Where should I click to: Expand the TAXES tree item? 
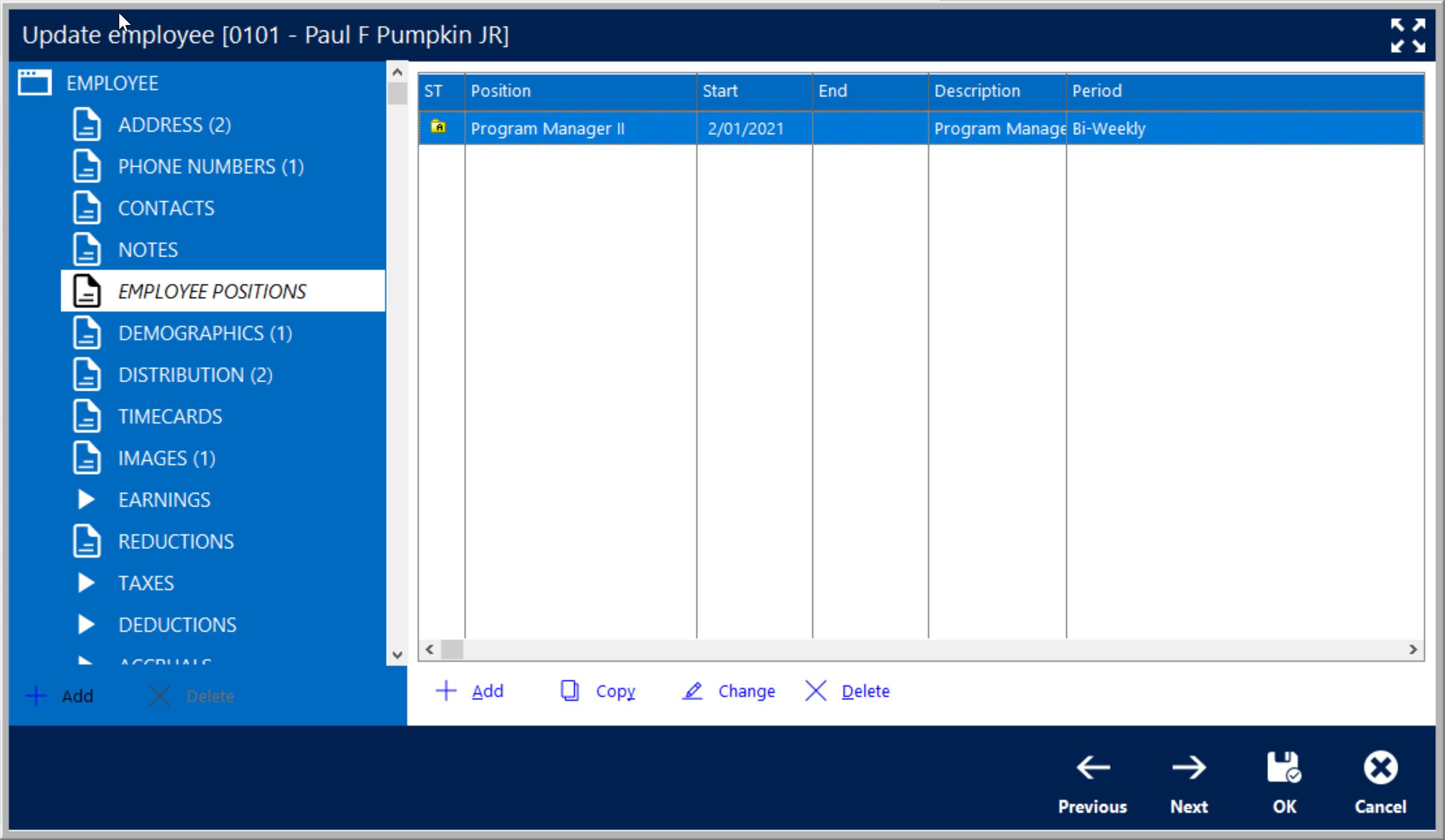click(89, 582)
